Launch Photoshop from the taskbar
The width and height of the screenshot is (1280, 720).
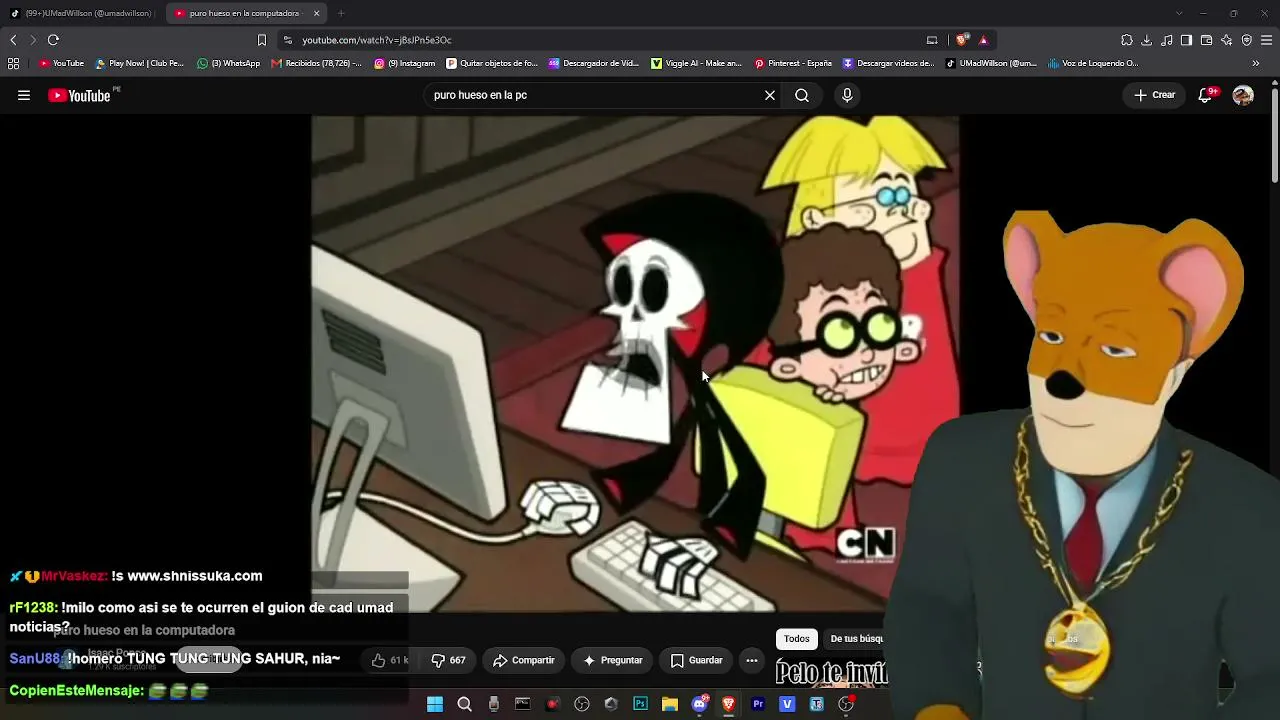pyautogui.click(x=640, y=704)
